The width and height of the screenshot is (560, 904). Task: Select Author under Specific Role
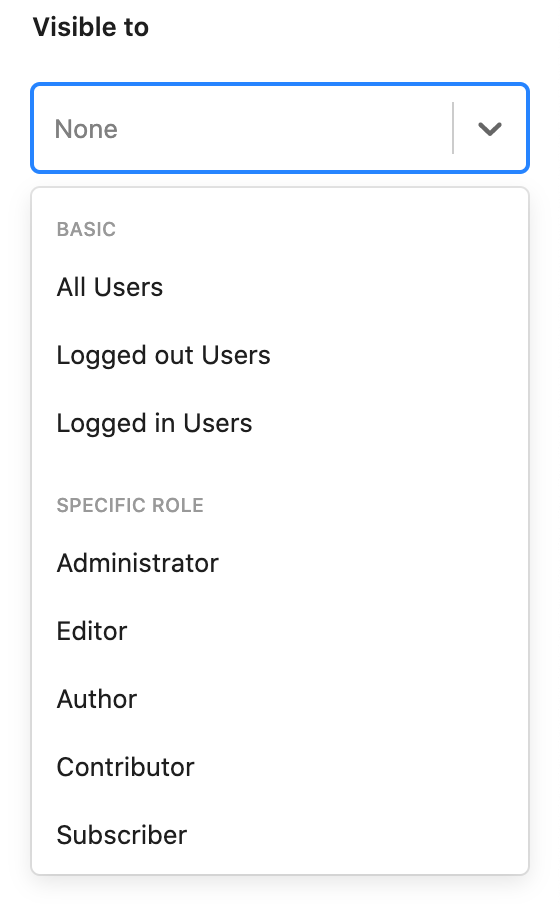tap(280, 699)
